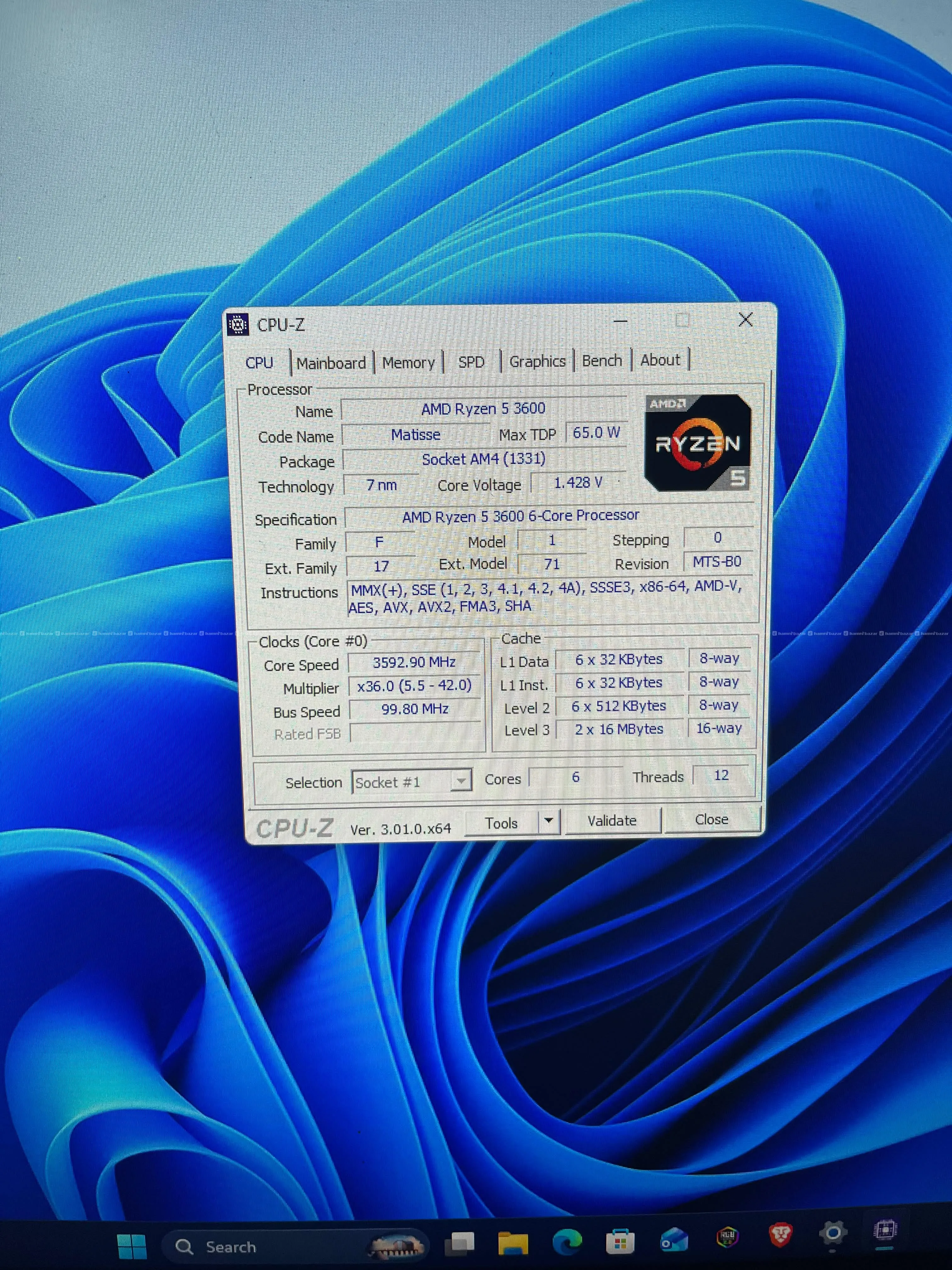Open Task View from the taskbar
952x1270 pixels.
(460, 1244)
